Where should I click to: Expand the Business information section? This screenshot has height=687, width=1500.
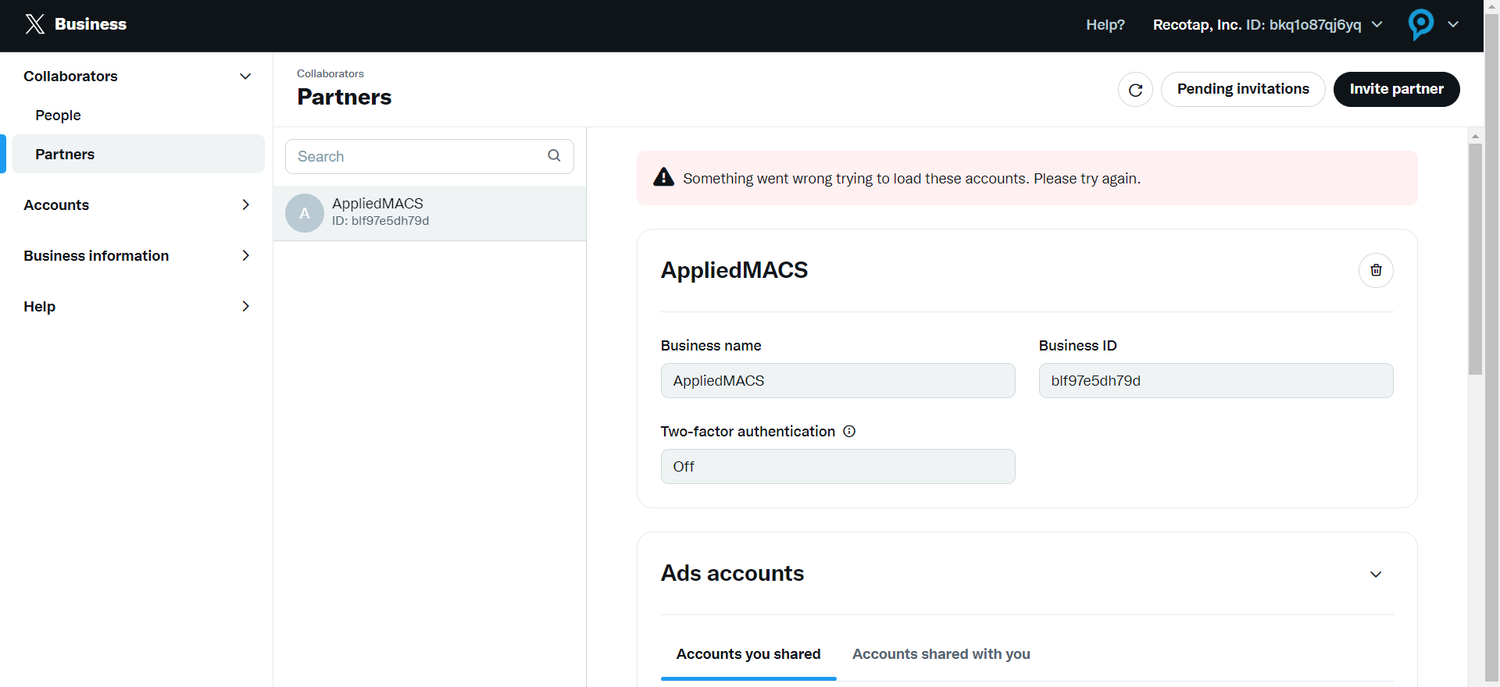[x=245, y=256]
